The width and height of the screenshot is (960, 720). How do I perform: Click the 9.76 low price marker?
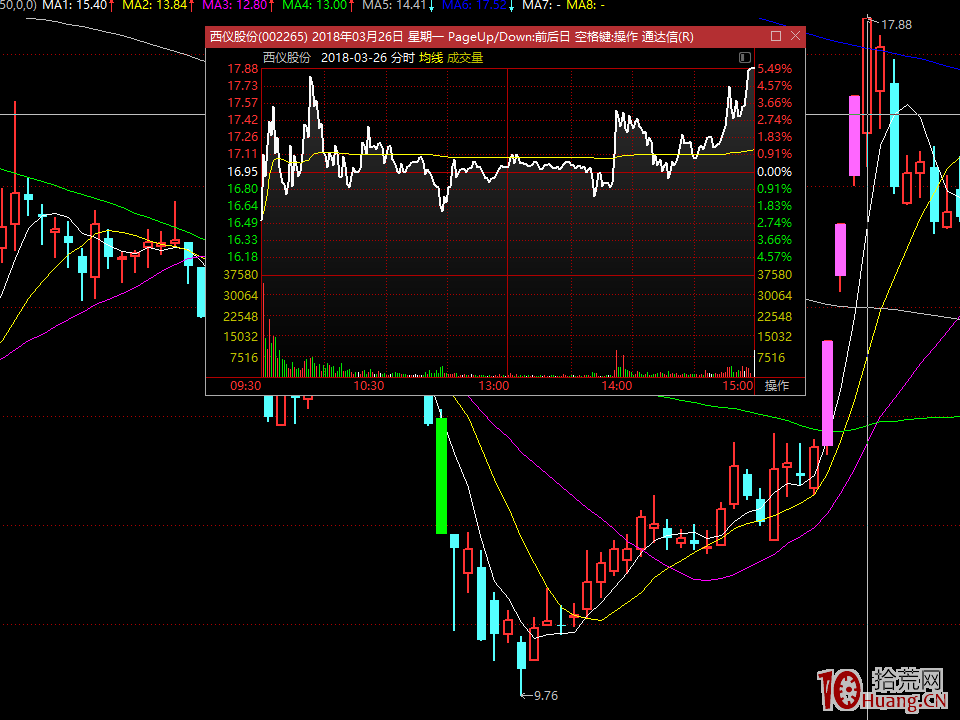click(x=546, y=696)
